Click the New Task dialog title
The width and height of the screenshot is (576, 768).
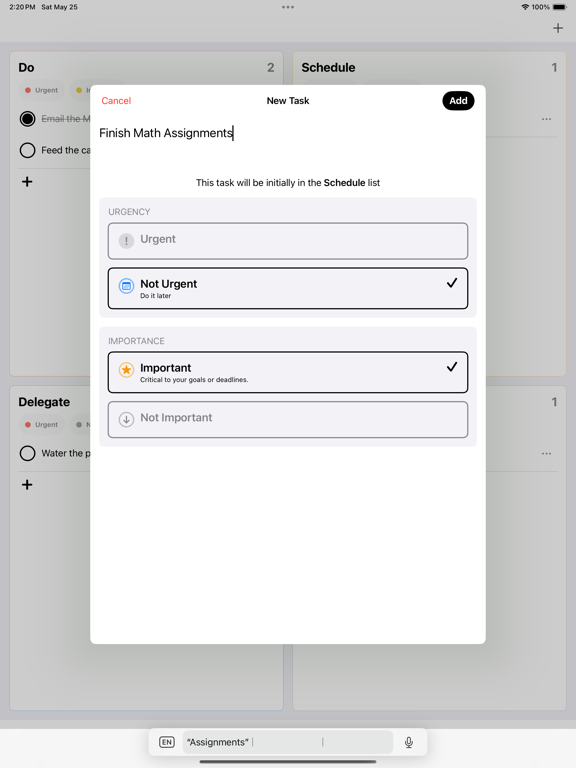(288, 101)
